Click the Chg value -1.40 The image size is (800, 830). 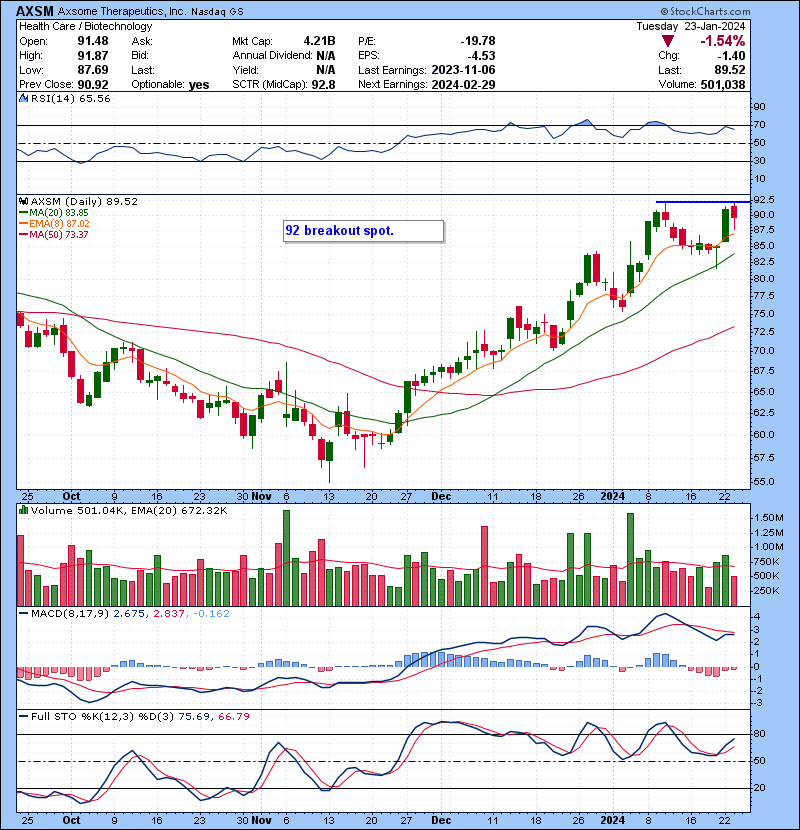point(731,56)
